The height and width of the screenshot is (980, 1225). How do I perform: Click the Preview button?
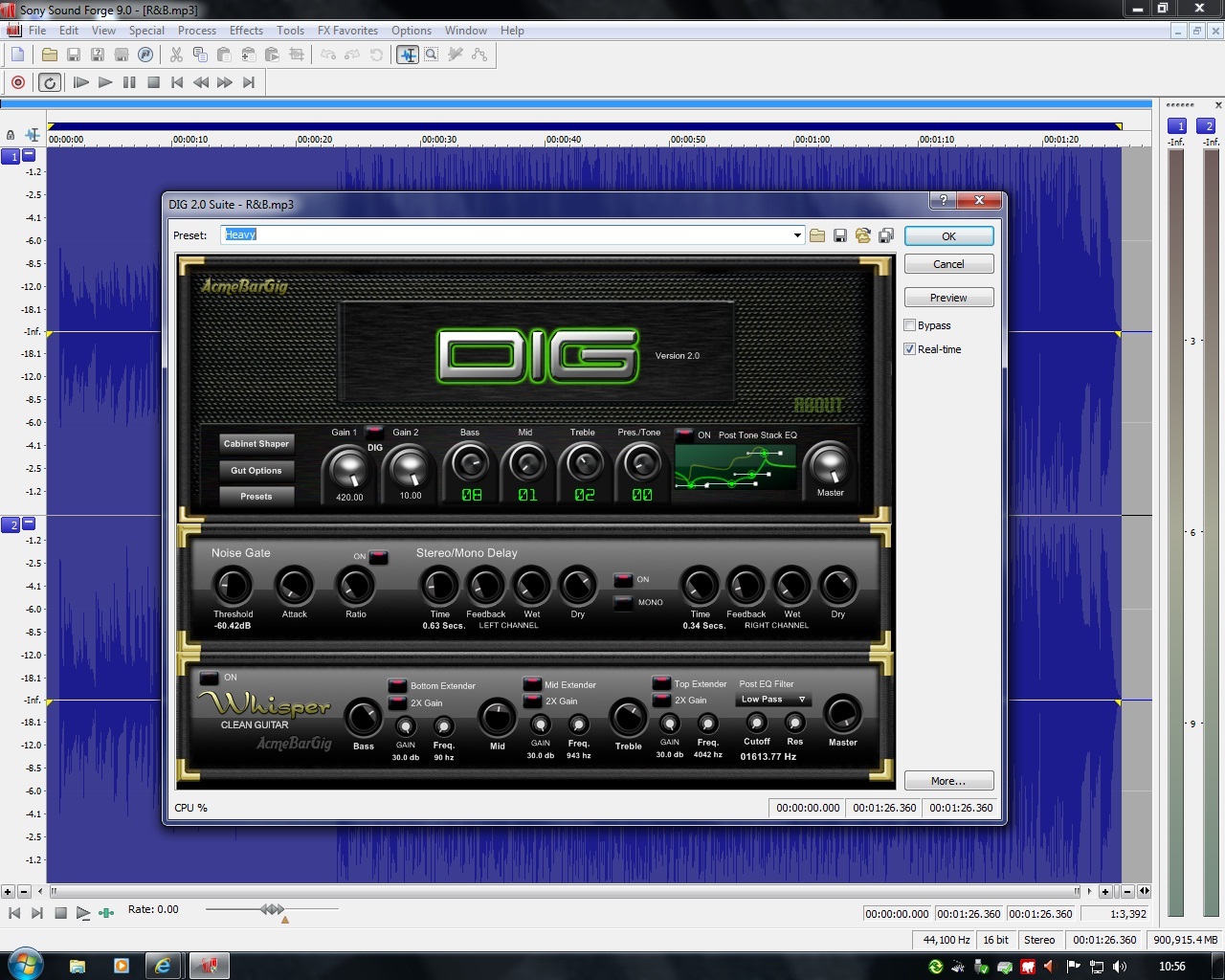948,298
